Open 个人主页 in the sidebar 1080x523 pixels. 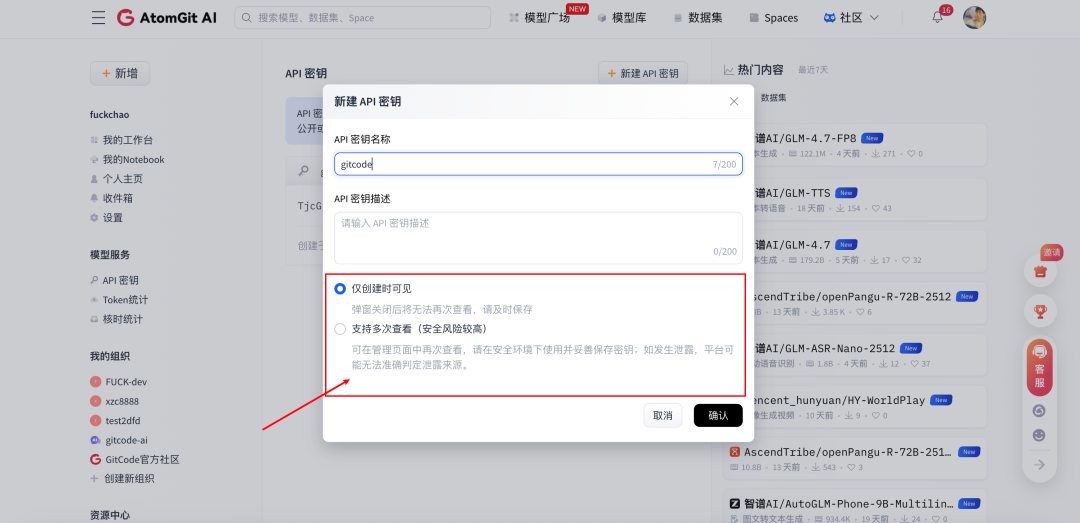(116, 178)
